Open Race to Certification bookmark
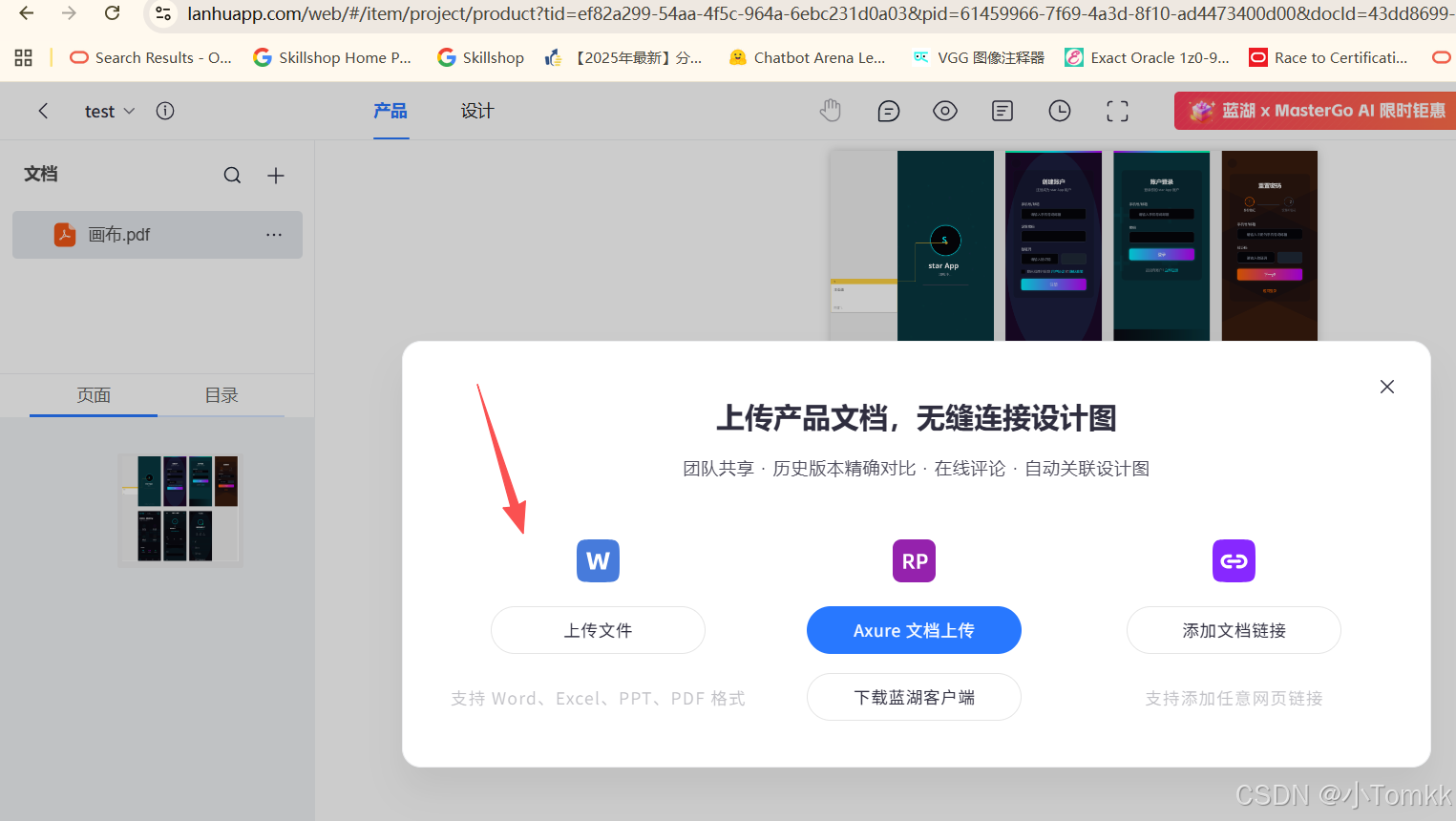 pyautogui.click(x=1329, y=57)
